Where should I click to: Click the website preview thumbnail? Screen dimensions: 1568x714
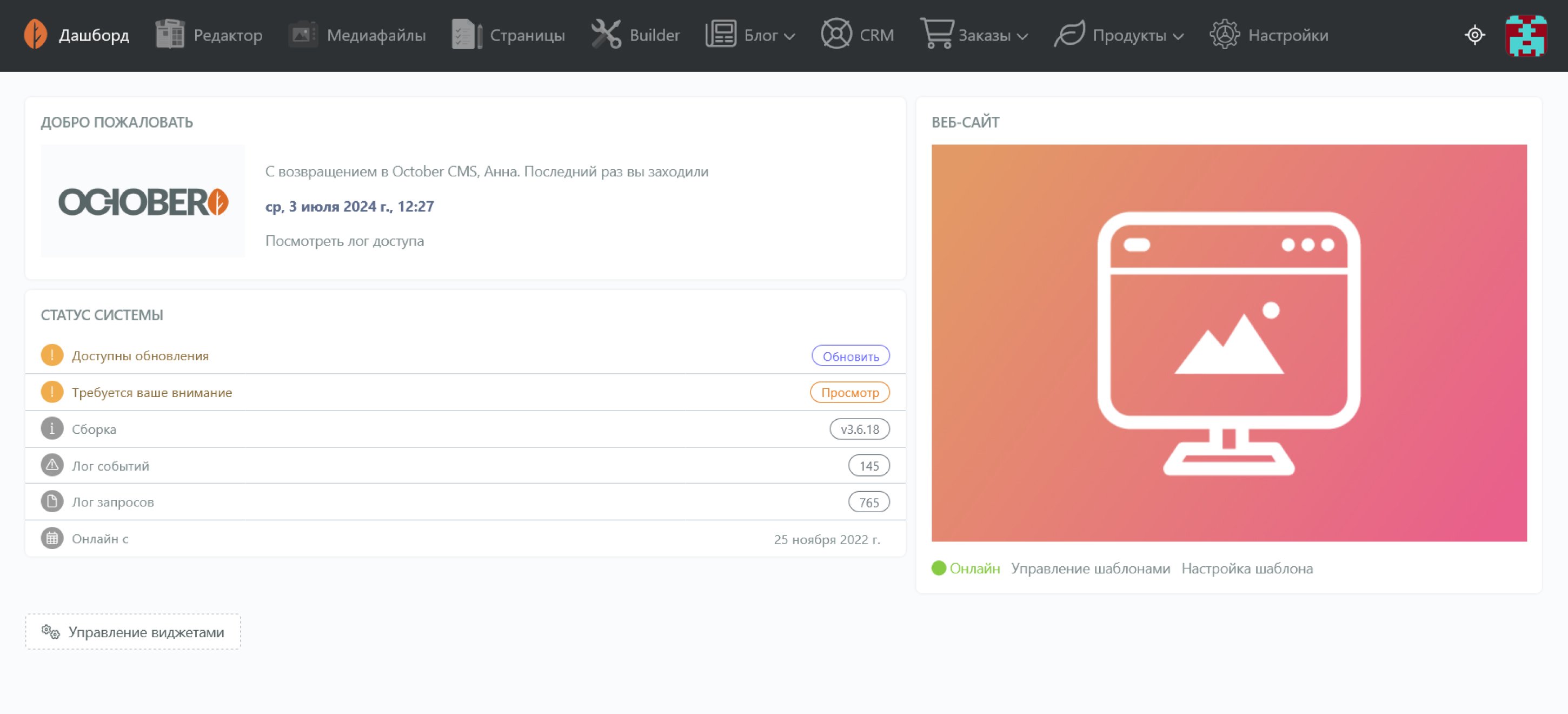tap(1228, 343)
